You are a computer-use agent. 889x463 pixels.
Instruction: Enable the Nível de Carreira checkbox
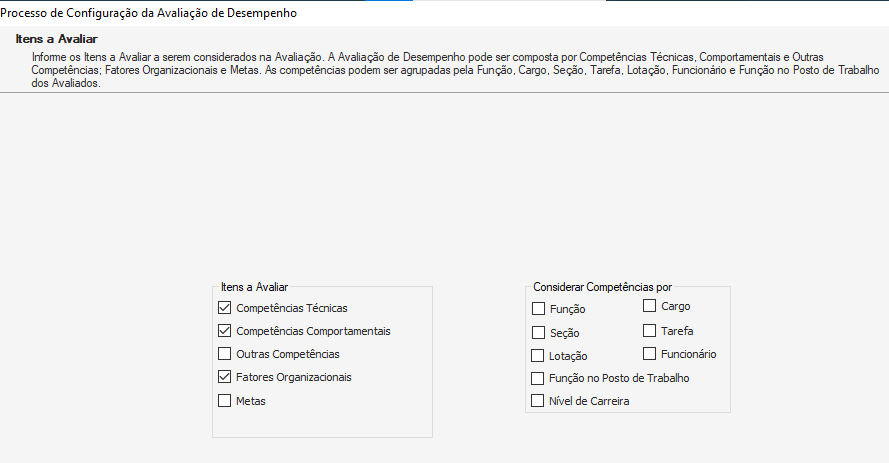(x=539, y=402)
